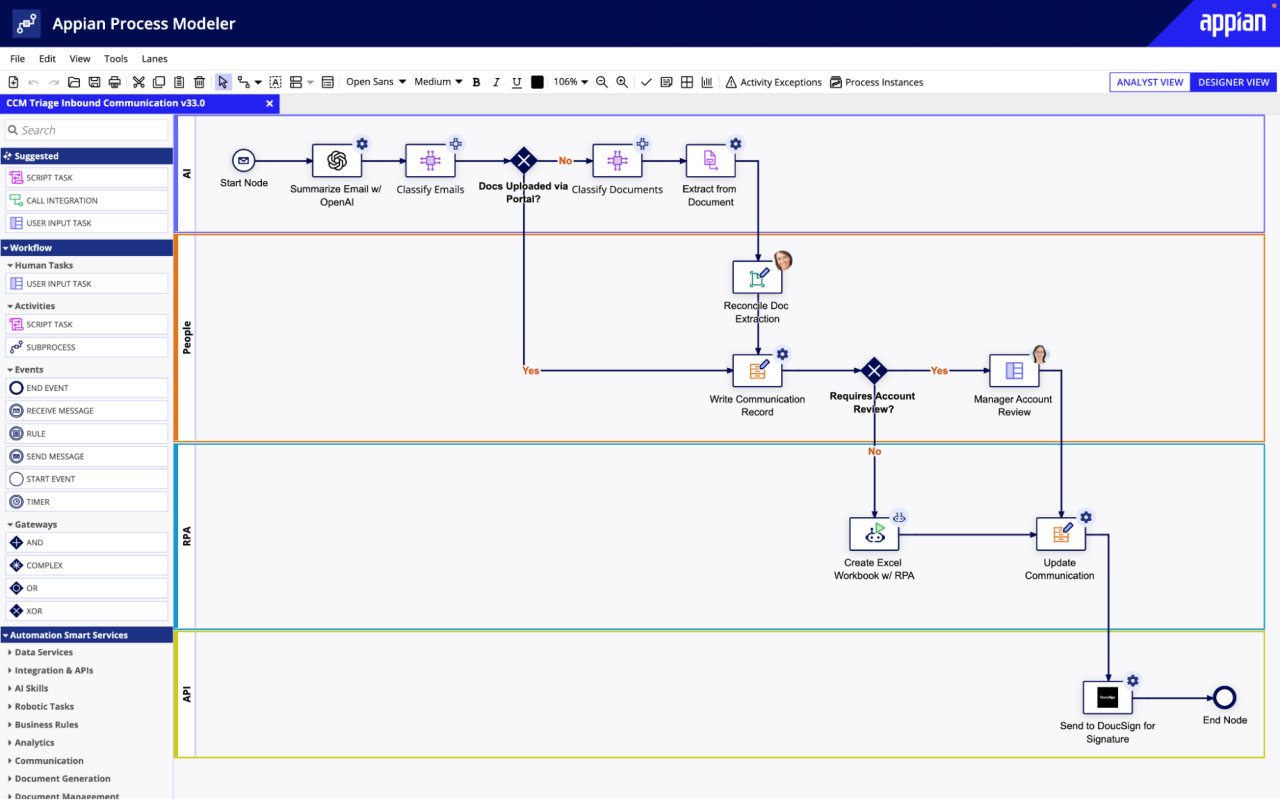
Task: Click the text annotation tool icon
Action: click(x=275, y=82)
